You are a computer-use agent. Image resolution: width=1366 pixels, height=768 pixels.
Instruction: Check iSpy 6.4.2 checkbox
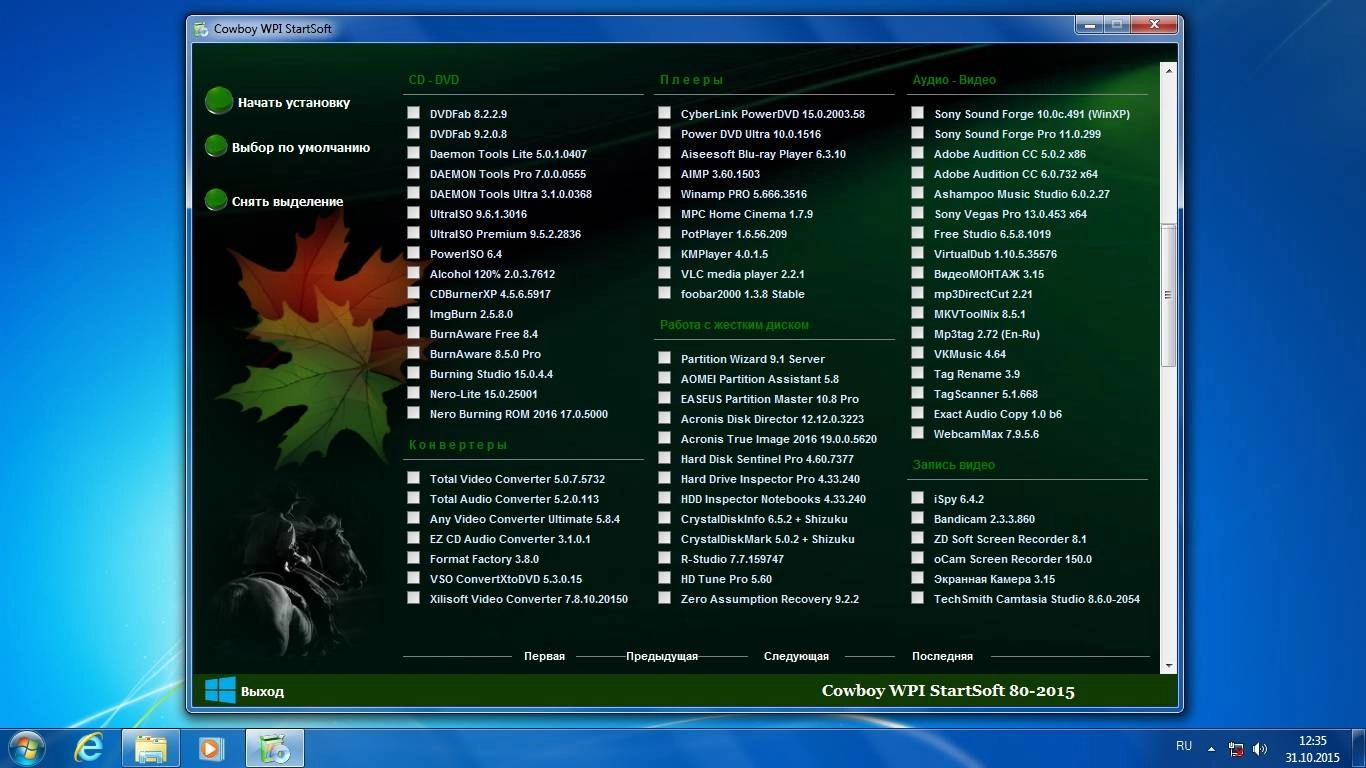(917, 498)
